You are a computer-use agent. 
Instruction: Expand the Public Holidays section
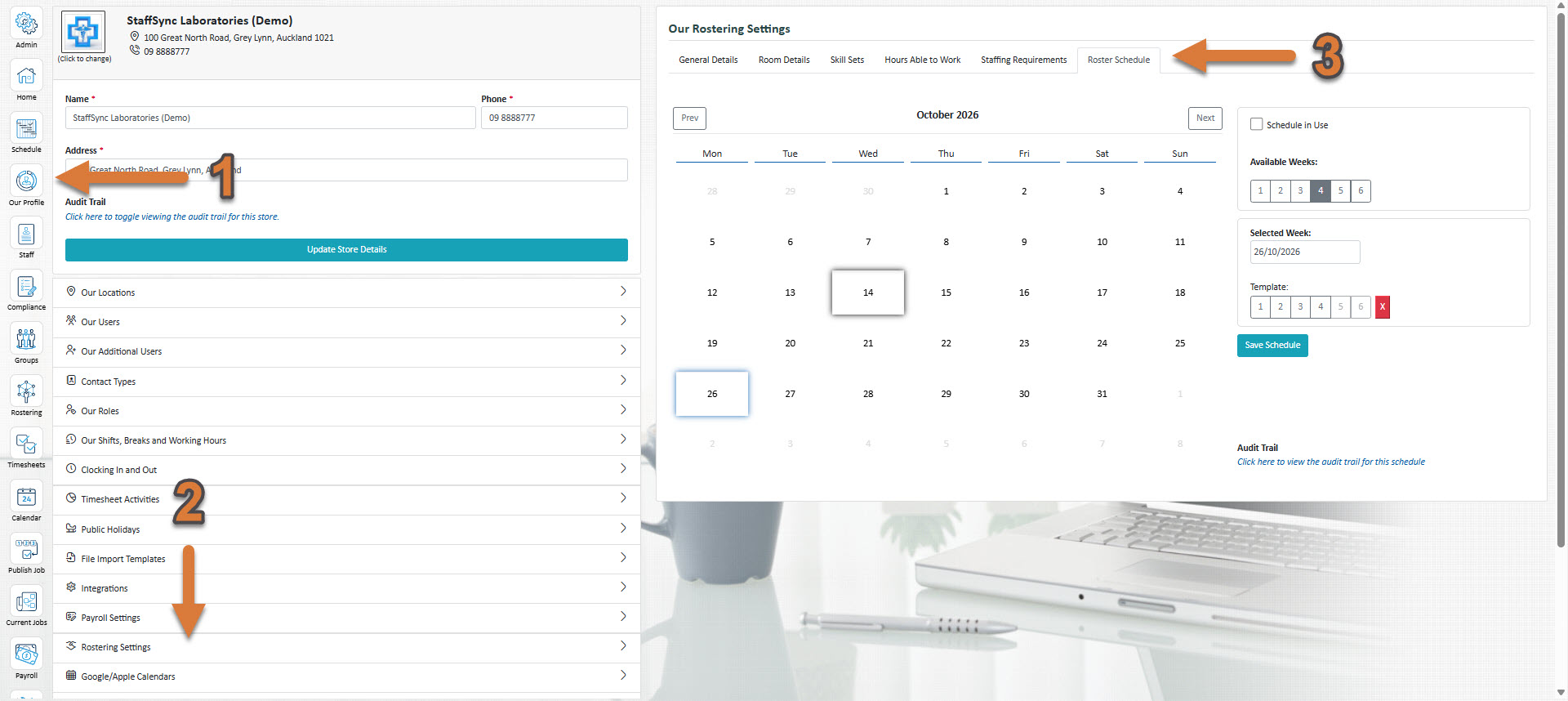point(346,529)
